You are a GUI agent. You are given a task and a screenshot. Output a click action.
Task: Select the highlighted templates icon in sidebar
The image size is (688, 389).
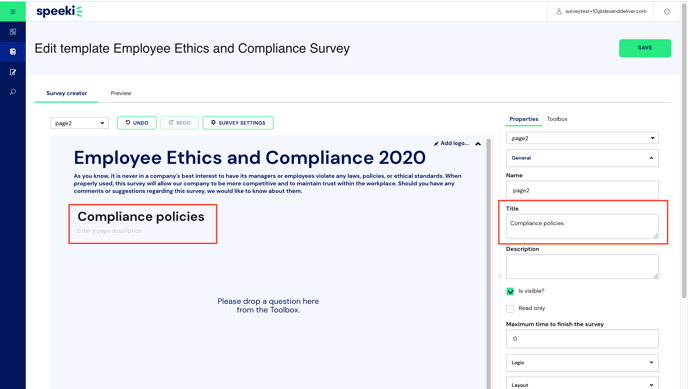click(13, 52)
